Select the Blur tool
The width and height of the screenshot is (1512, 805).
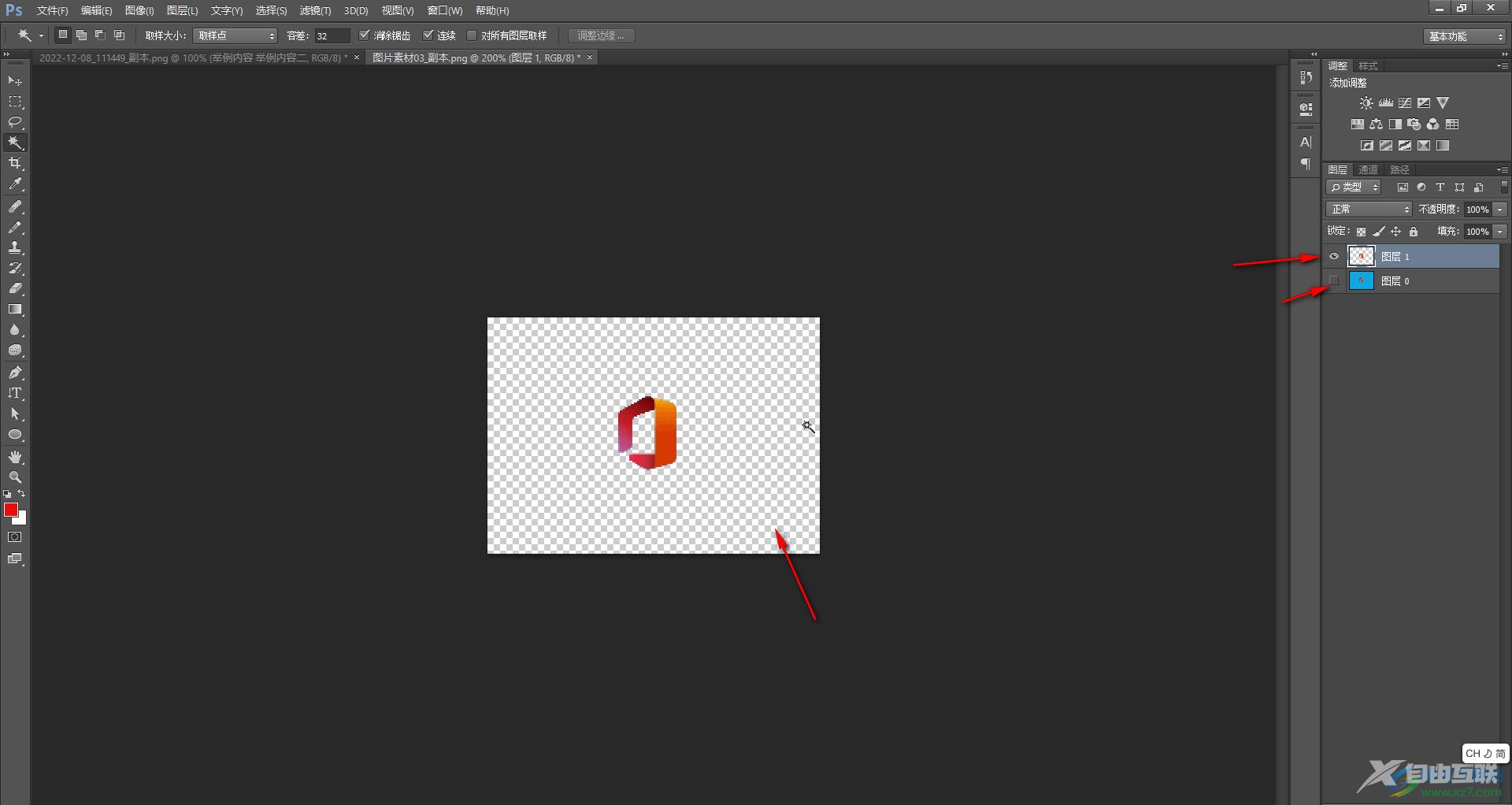15,330
